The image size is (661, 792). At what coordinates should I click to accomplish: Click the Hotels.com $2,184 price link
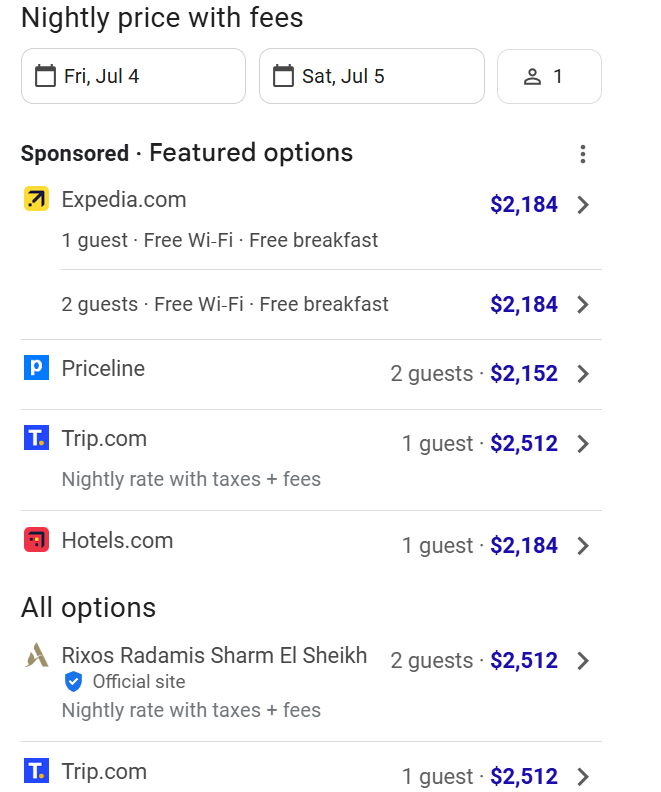(x=524, y=546)
